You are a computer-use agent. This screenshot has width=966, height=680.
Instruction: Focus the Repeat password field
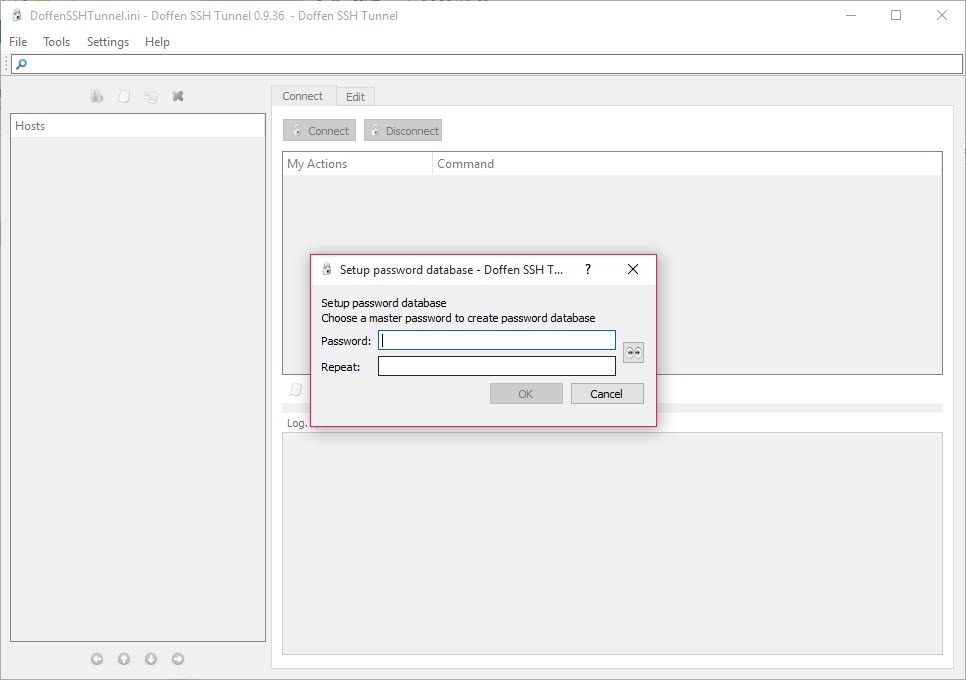point(497,366)
